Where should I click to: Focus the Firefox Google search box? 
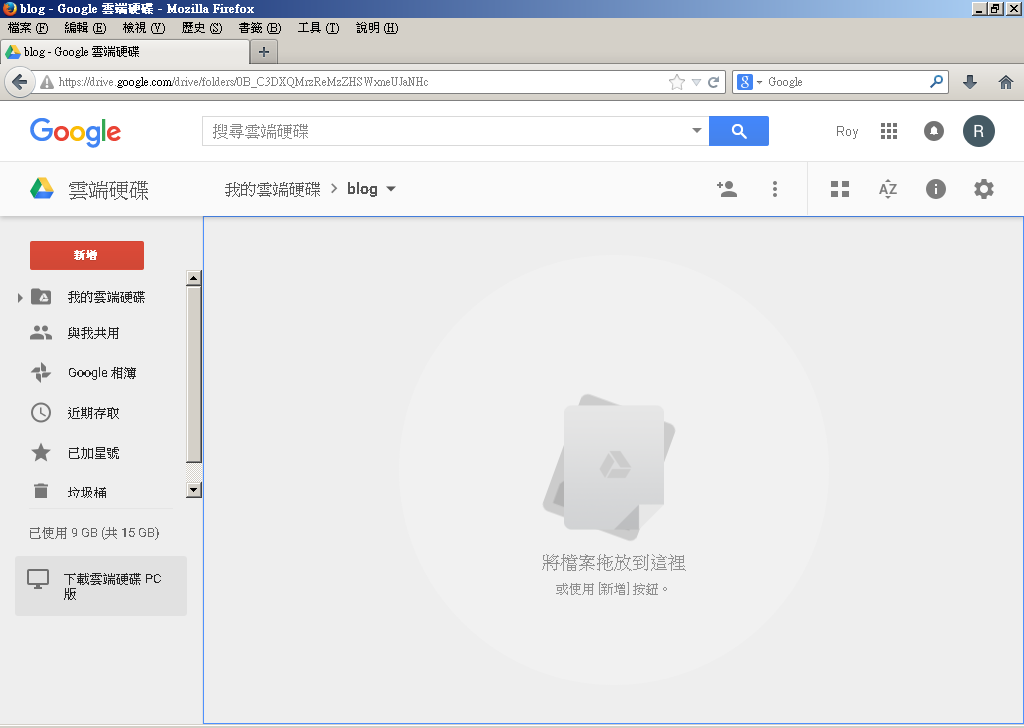846,82
